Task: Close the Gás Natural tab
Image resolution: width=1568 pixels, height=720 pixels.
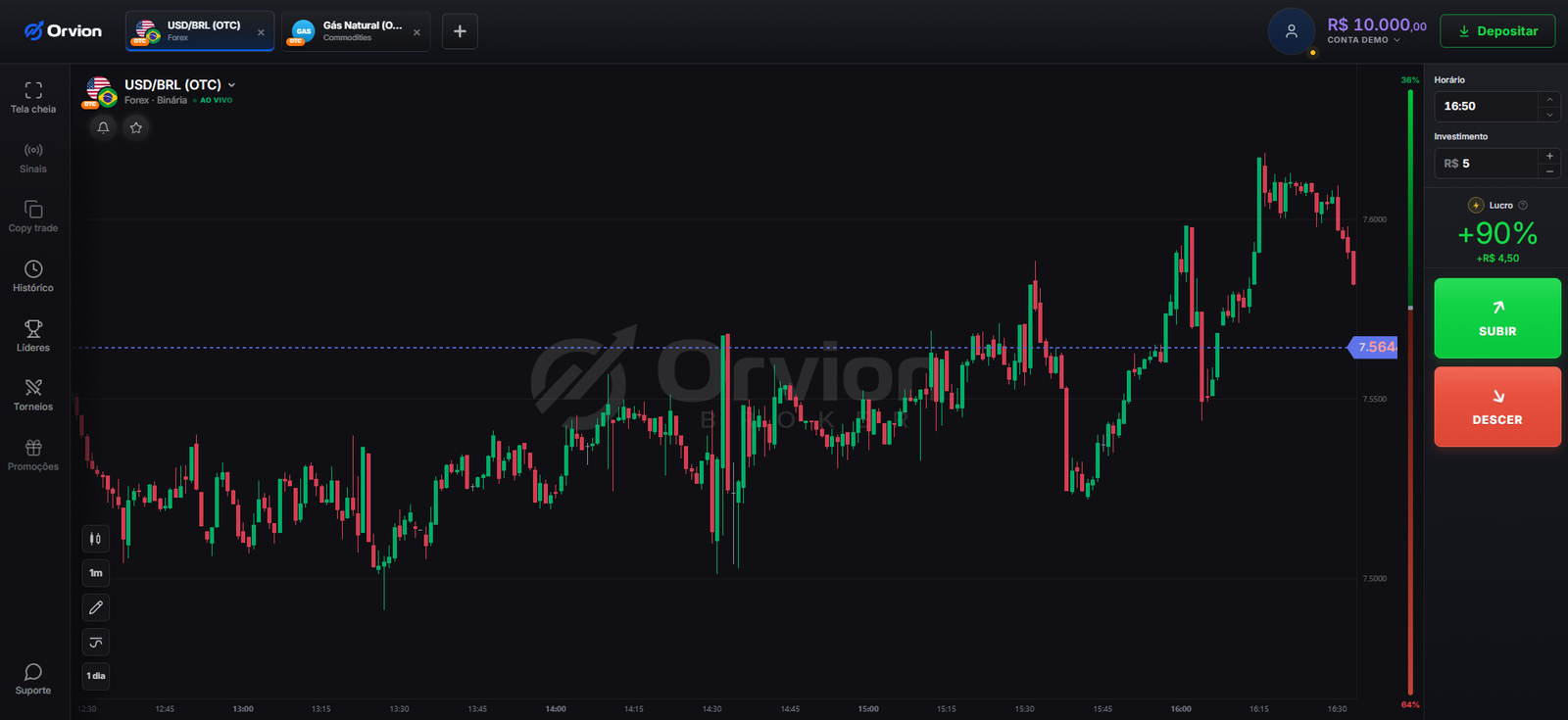Action: pos(416,32)
